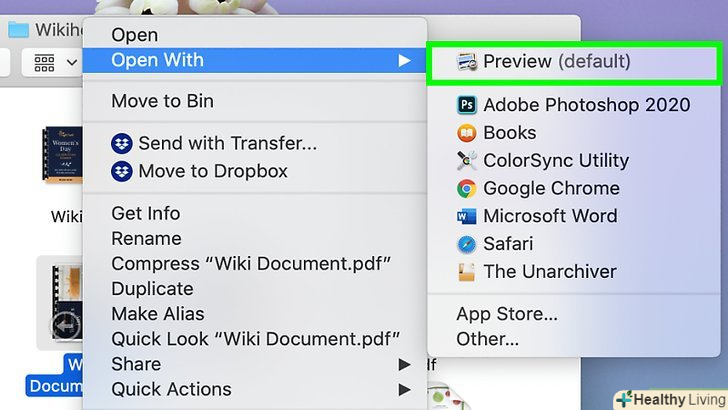Click the Dropbox icon beside Move to Dropbox
This screenshot has height=410, width=728.
pos(122,171)
